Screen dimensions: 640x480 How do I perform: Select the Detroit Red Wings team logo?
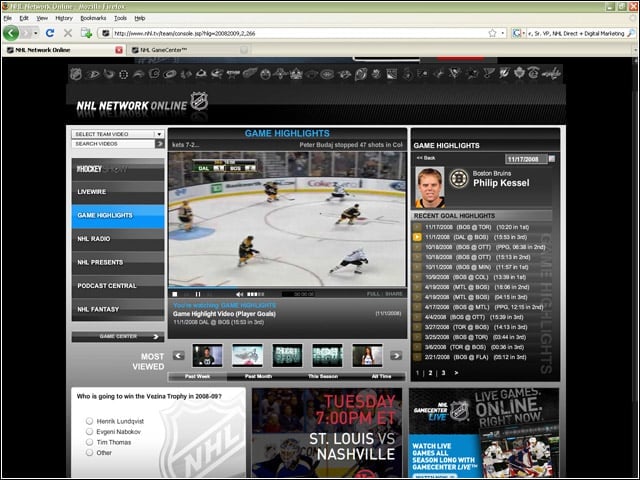pos(249,74)
